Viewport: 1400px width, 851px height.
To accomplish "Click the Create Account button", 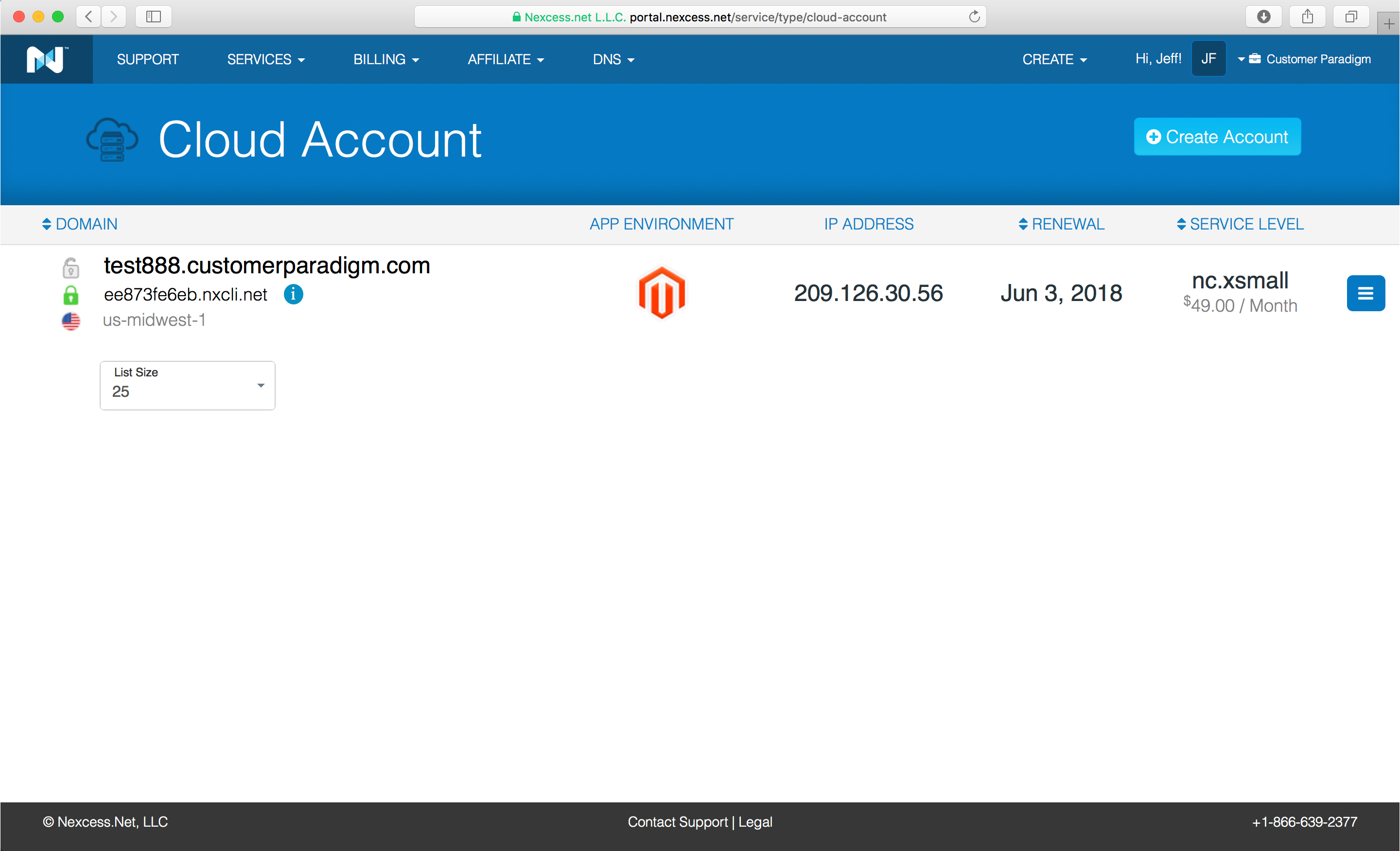I will coord(1217,137).
